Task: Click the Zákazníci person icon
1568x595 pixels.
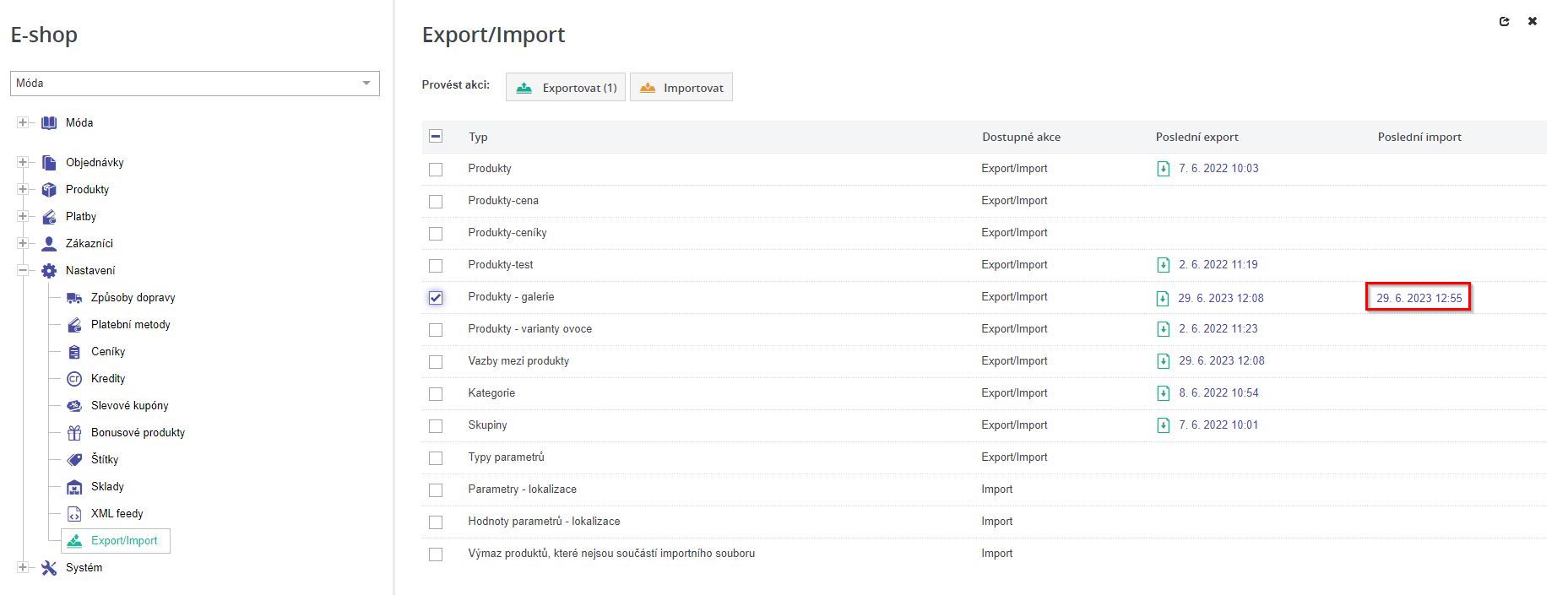Action: [49, 243]
